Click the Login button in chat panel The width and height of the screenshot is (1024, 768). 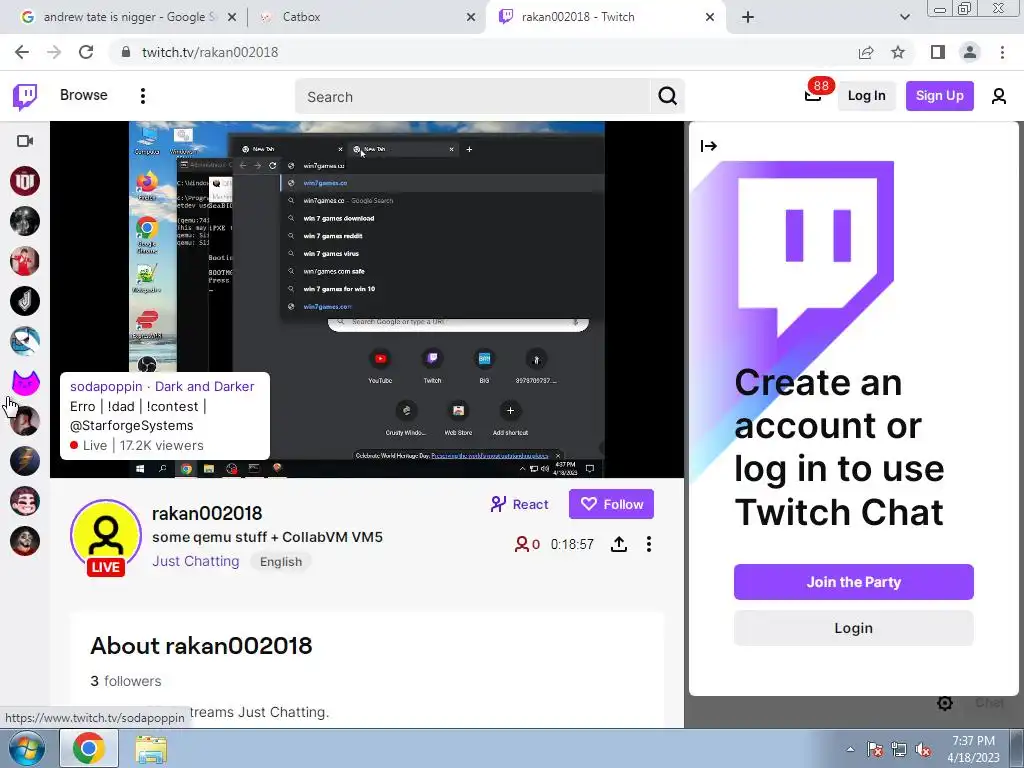click(854, 628)
